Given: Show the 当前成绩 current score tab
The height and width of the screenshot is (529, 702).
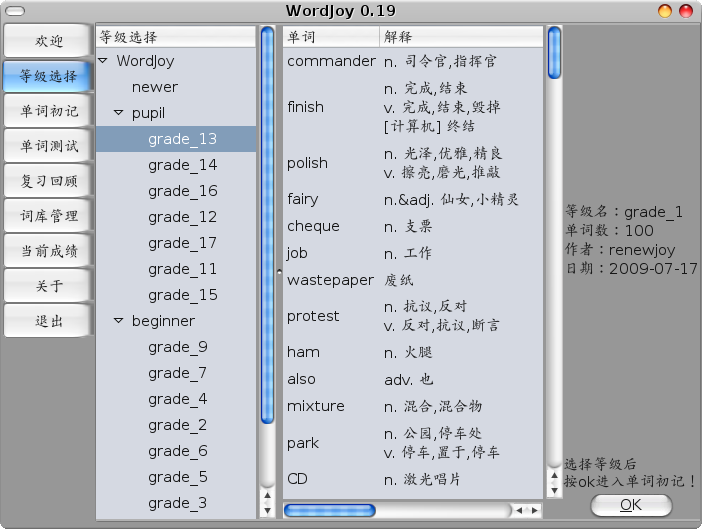Looking at the screenshot, I should click(x=49, y=251).
